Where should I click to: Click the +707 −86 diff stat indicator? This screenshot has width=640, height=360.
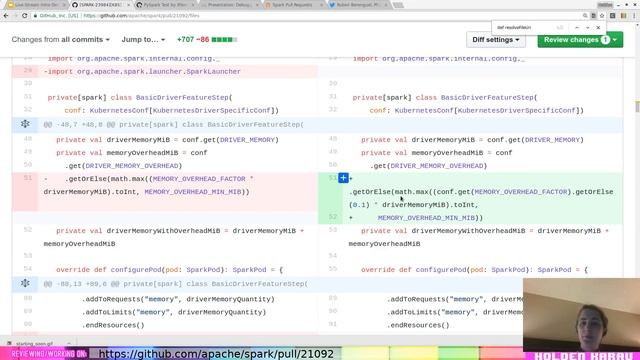coord(207,40)
